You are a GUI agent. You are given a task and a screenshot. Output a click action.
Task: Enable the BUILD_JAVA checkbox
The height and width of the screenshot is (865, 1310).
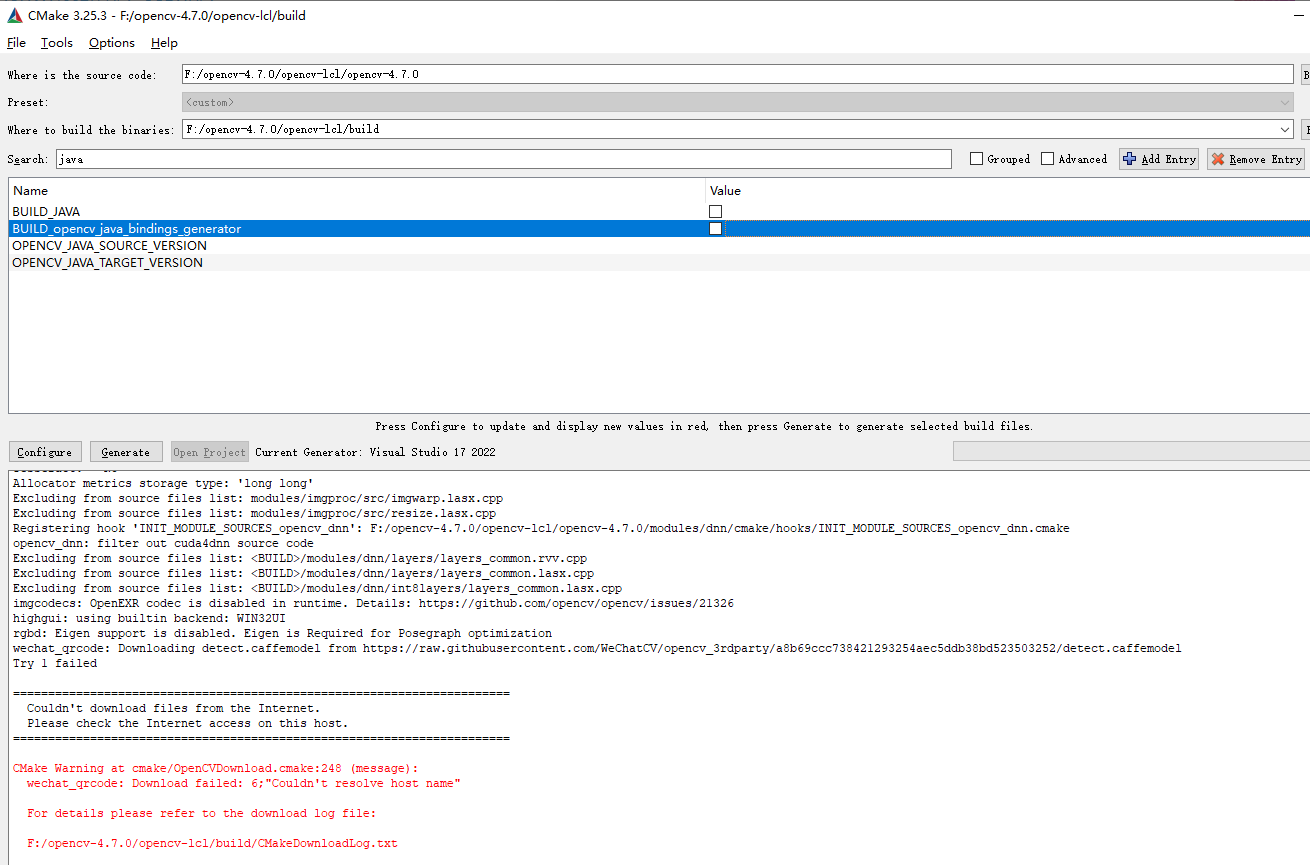point(715,211)
